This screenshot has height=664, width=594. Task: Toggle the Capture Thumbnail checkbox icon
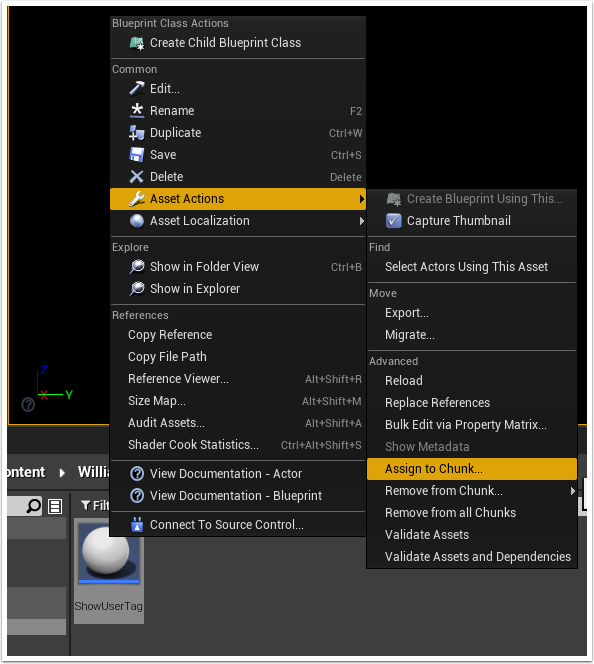click(393, 221)
